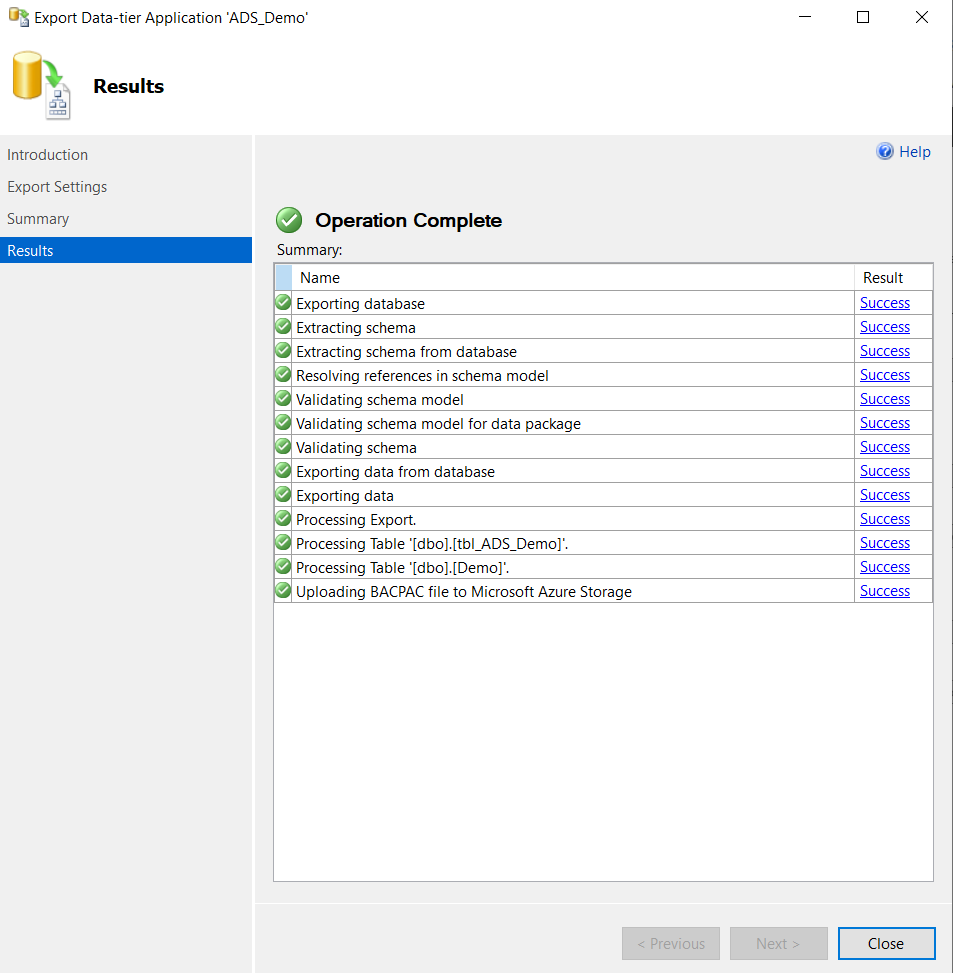Close the window using title bar X
The height and width of the screenshot is (973, 953).
pyautogui.click(x=921, y=17)
